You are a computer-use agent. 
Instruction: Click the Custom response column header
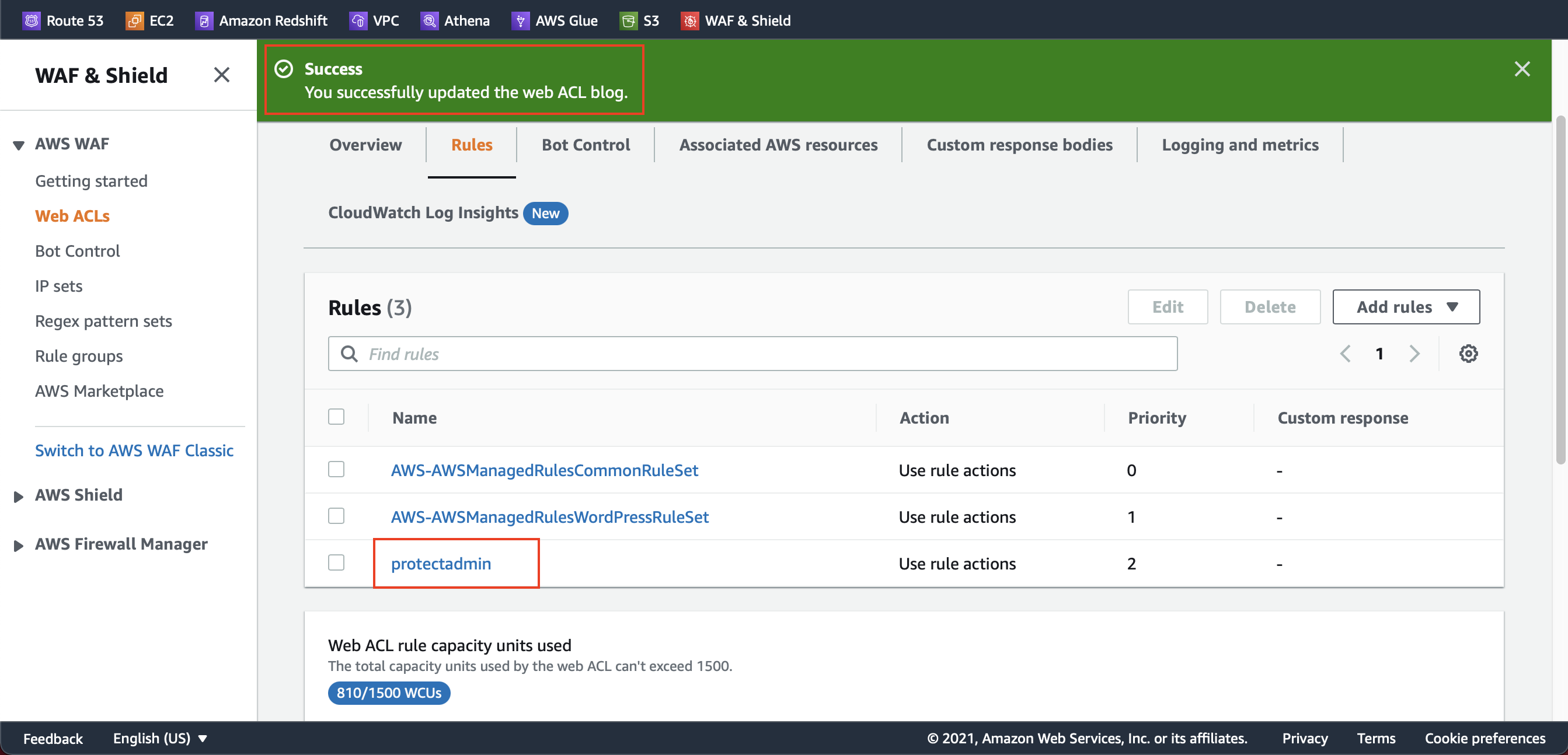(x=1342, y=417)
